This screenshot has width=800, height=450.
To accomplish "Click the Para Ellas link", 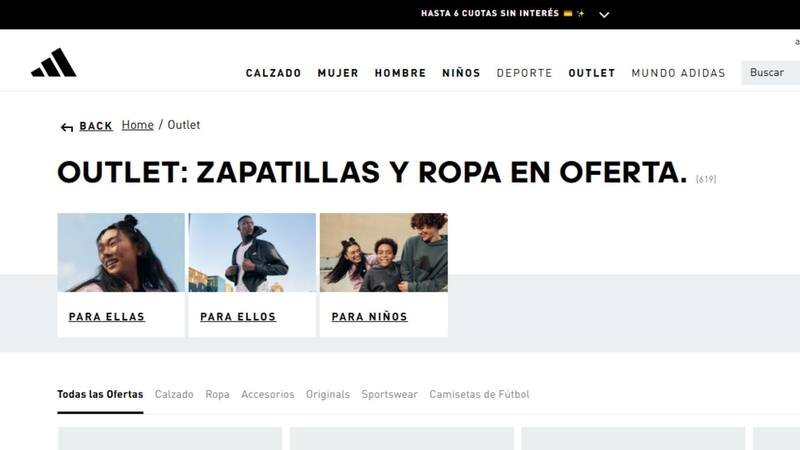I will click(106, 317).
